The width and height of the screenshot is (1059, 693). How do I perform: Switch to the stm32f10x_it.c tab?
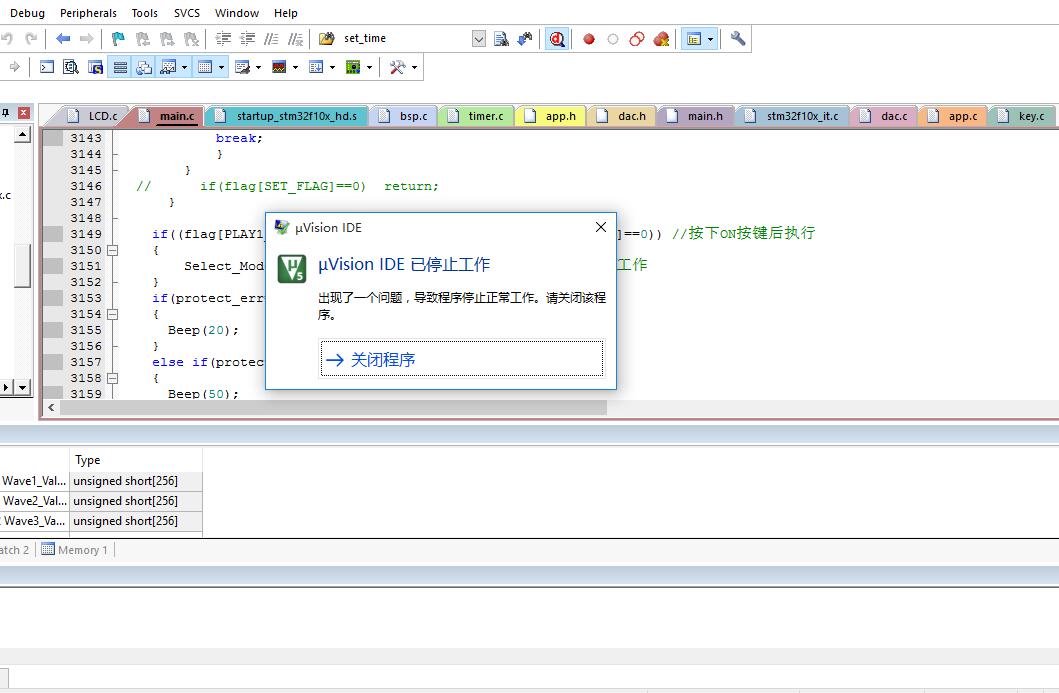795,116
